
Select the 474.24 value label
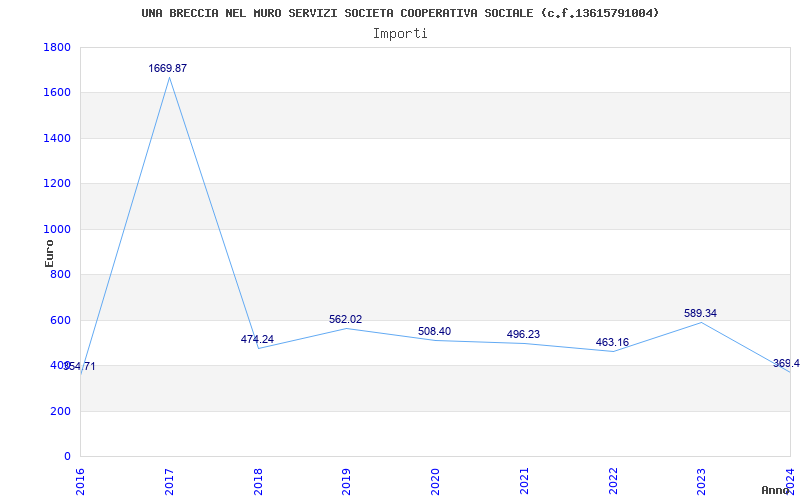tap(257, 339)
